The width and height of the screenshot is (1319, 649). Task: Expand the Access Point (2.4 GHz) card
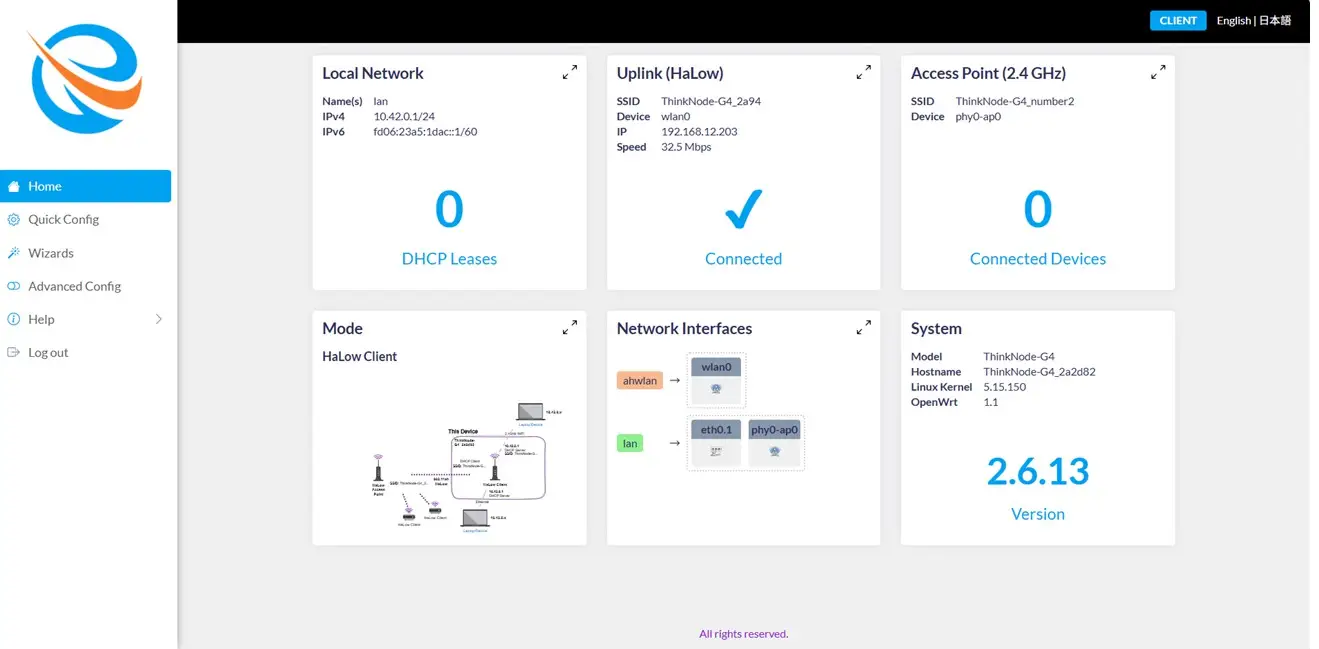click(1158, 72)
